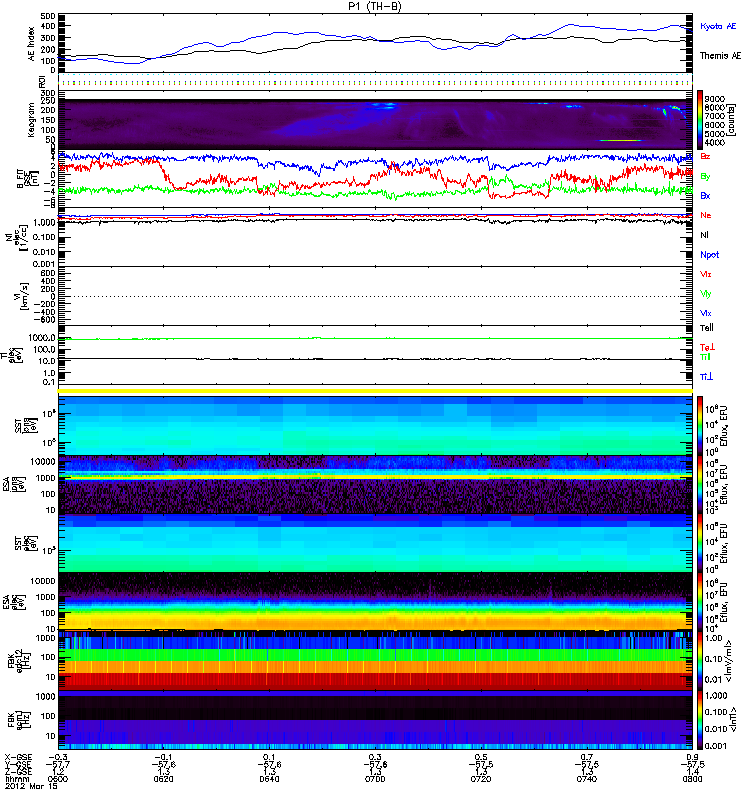Image resolution: width=750 pixels, height=800 pixels.
Task: Click the "0620" time axis label
Action: point(163,779)
